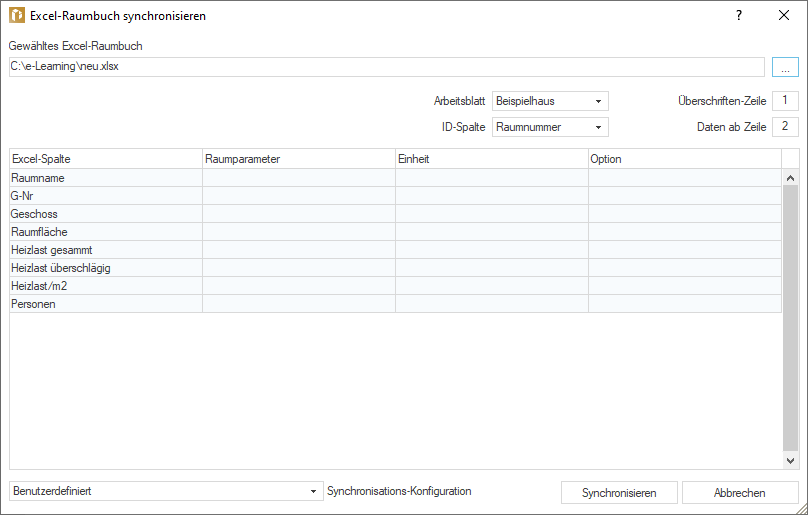
Task: Click the Einheit column header
Action: [492, 159]
